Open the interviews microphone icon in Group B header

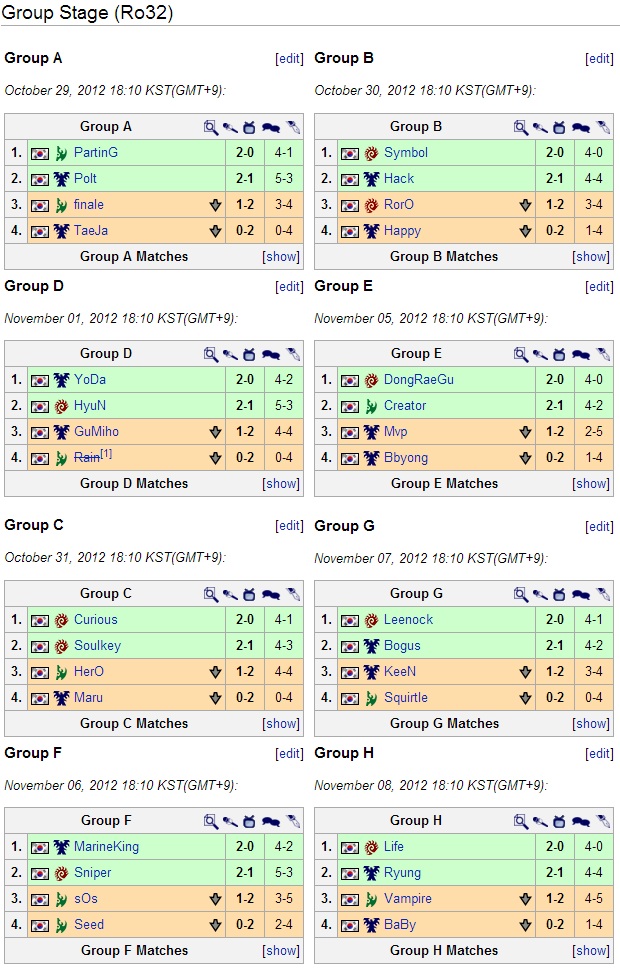pos(541,128)
